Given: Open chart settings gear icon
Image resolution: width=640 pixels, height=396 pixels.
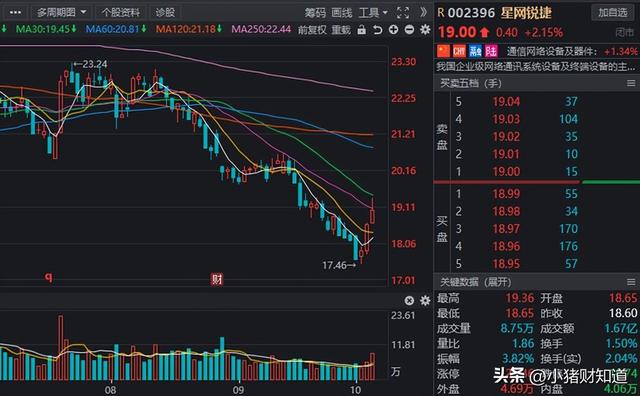Looking at the screenshot, I should pos(425,29).
